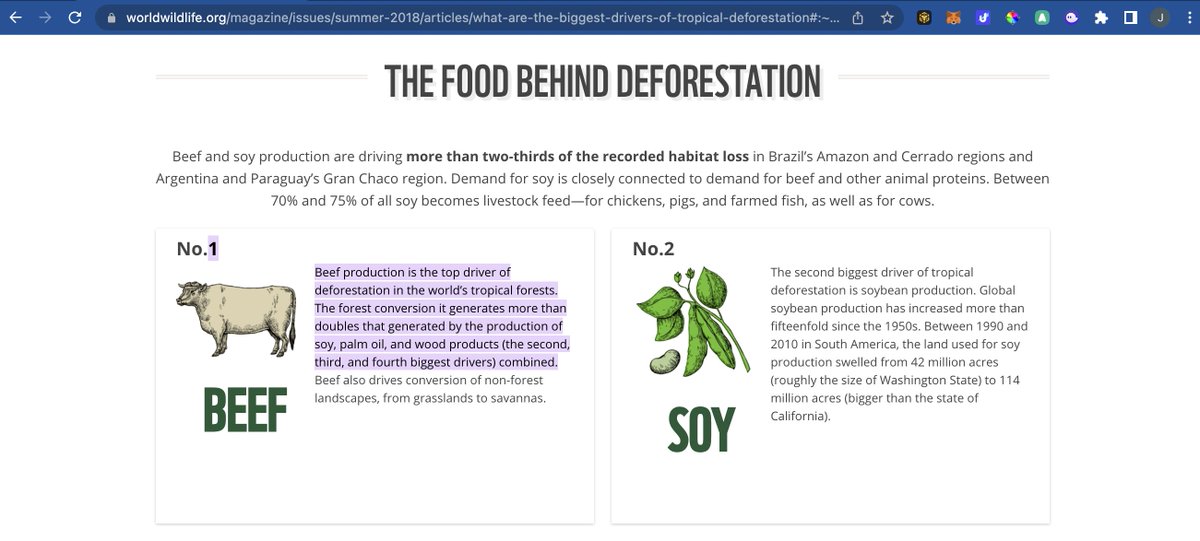The width and height of the screenshot is (1200, 541).
Task: Click the address bar URL
Action: tap(482, 18)
